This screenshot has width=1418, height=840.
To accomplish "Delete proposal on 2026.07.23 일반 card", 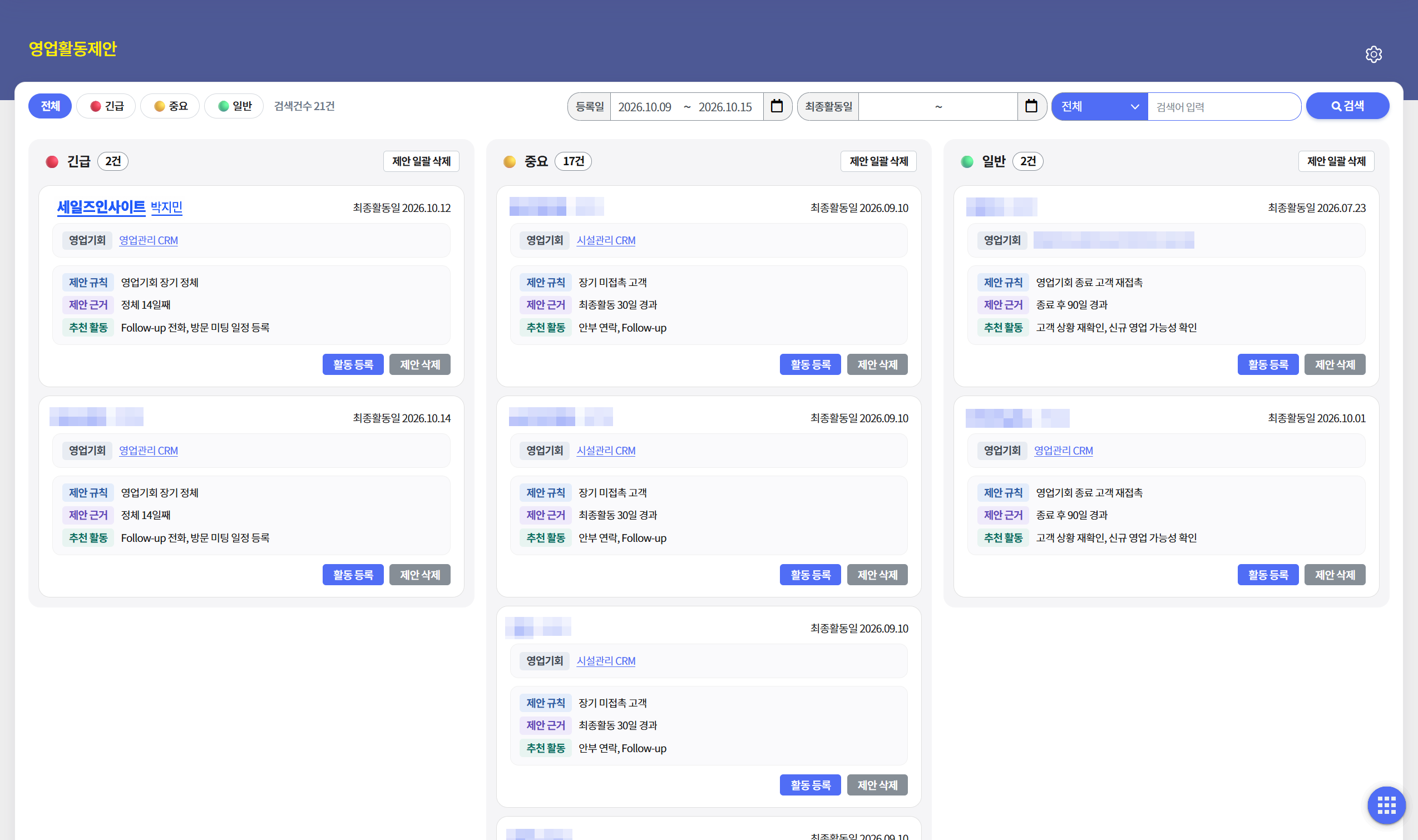I will [x=1335, y=364].
